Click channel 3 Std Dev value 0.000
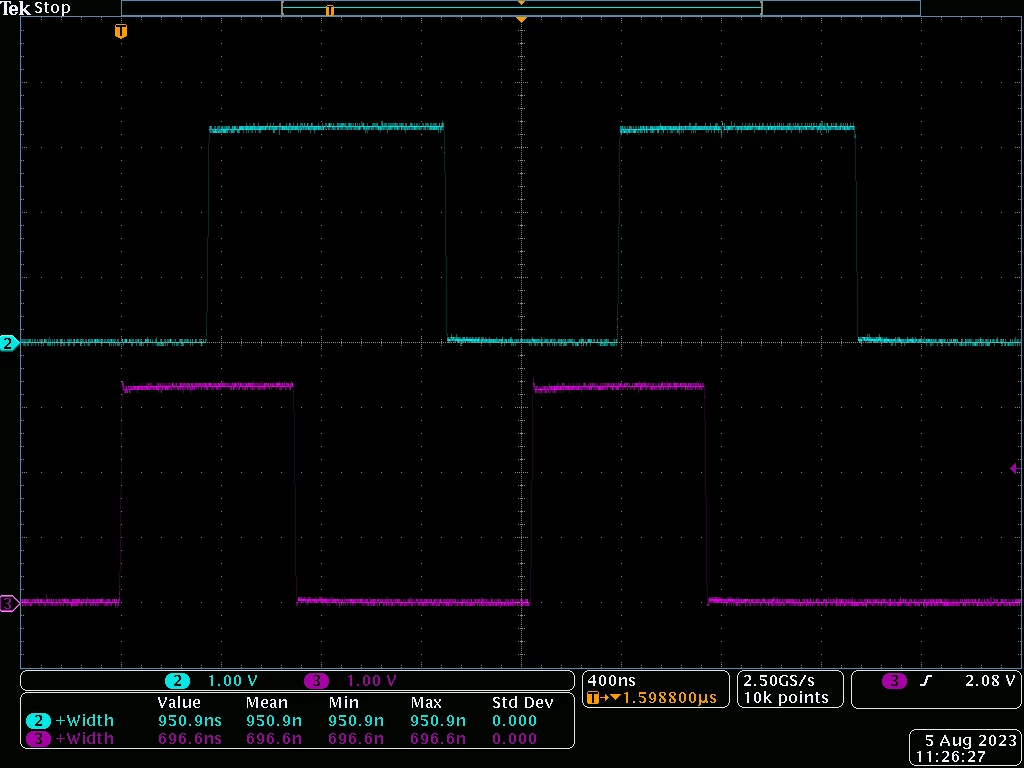This screenshot has height=768, width=1024. (514, 739)
